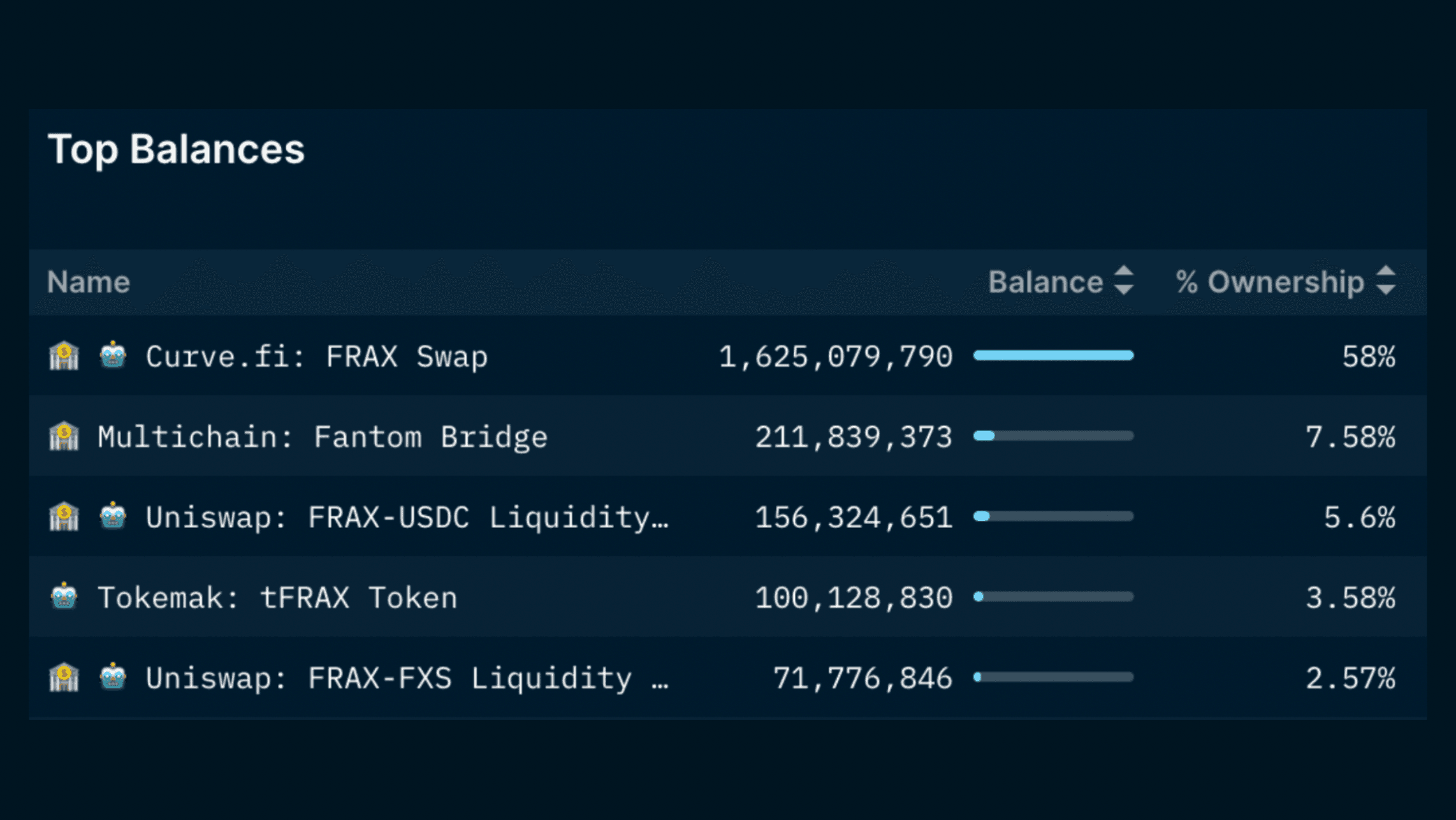Click the balance bar for FRAX-FXS row

[x=1054, y=677]
